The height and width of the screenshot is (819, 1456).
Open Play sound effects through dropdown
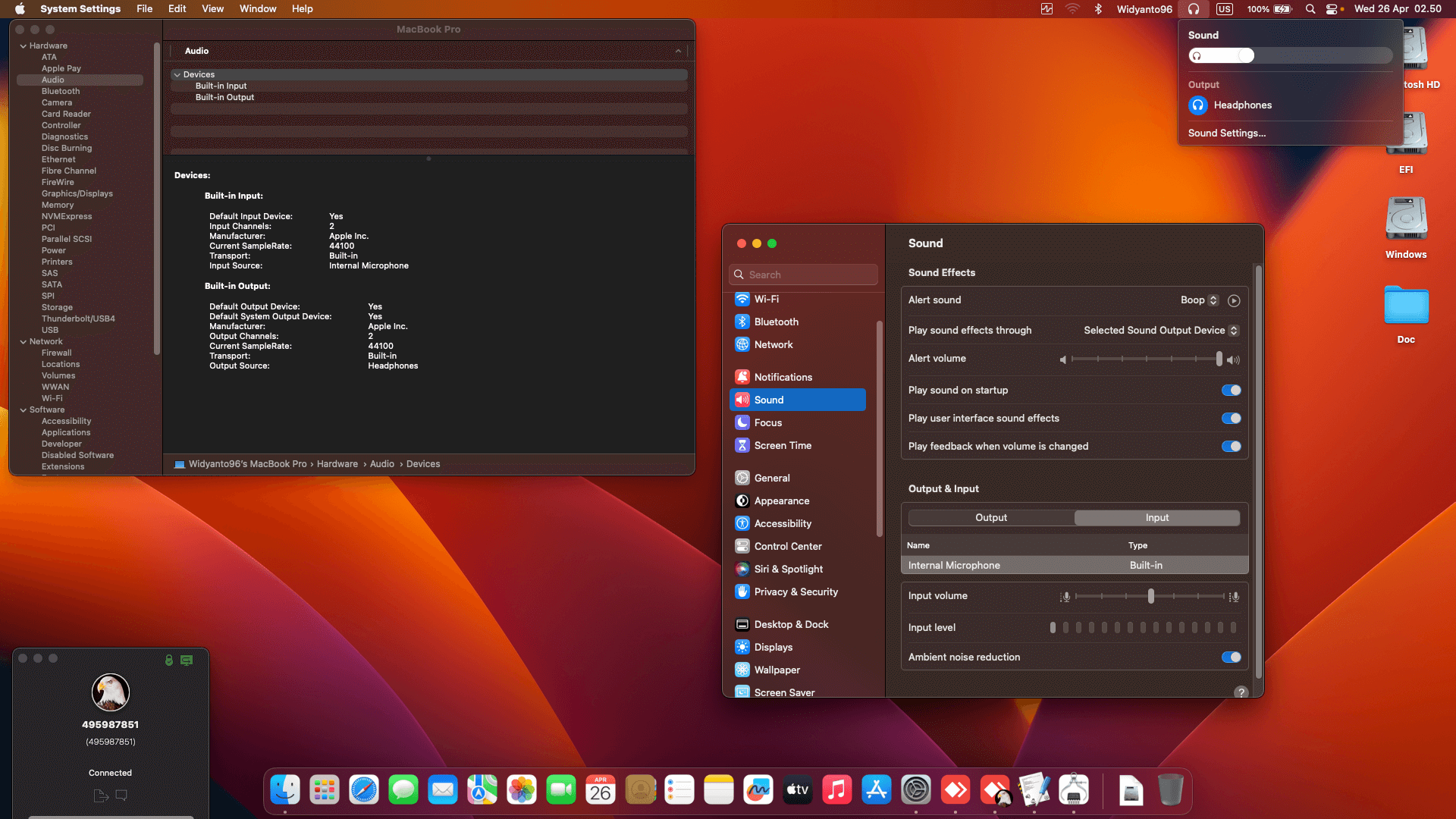(x=1161, y=331)
